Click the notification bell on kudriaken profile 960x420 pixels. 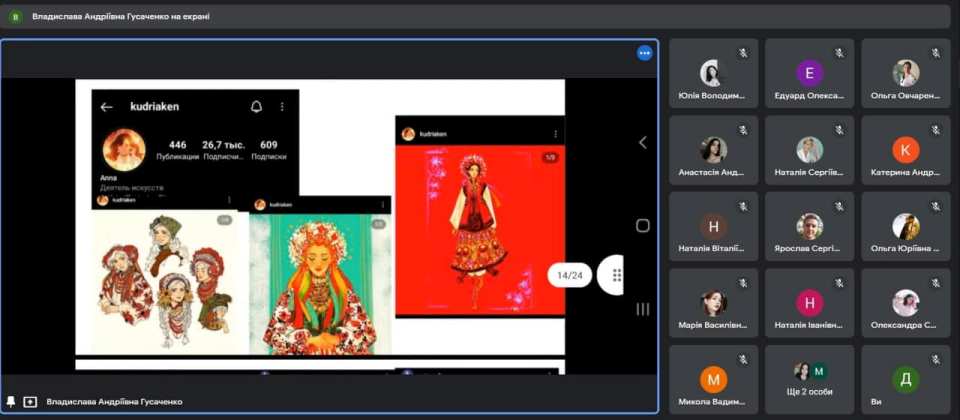[x=257, y=107]
